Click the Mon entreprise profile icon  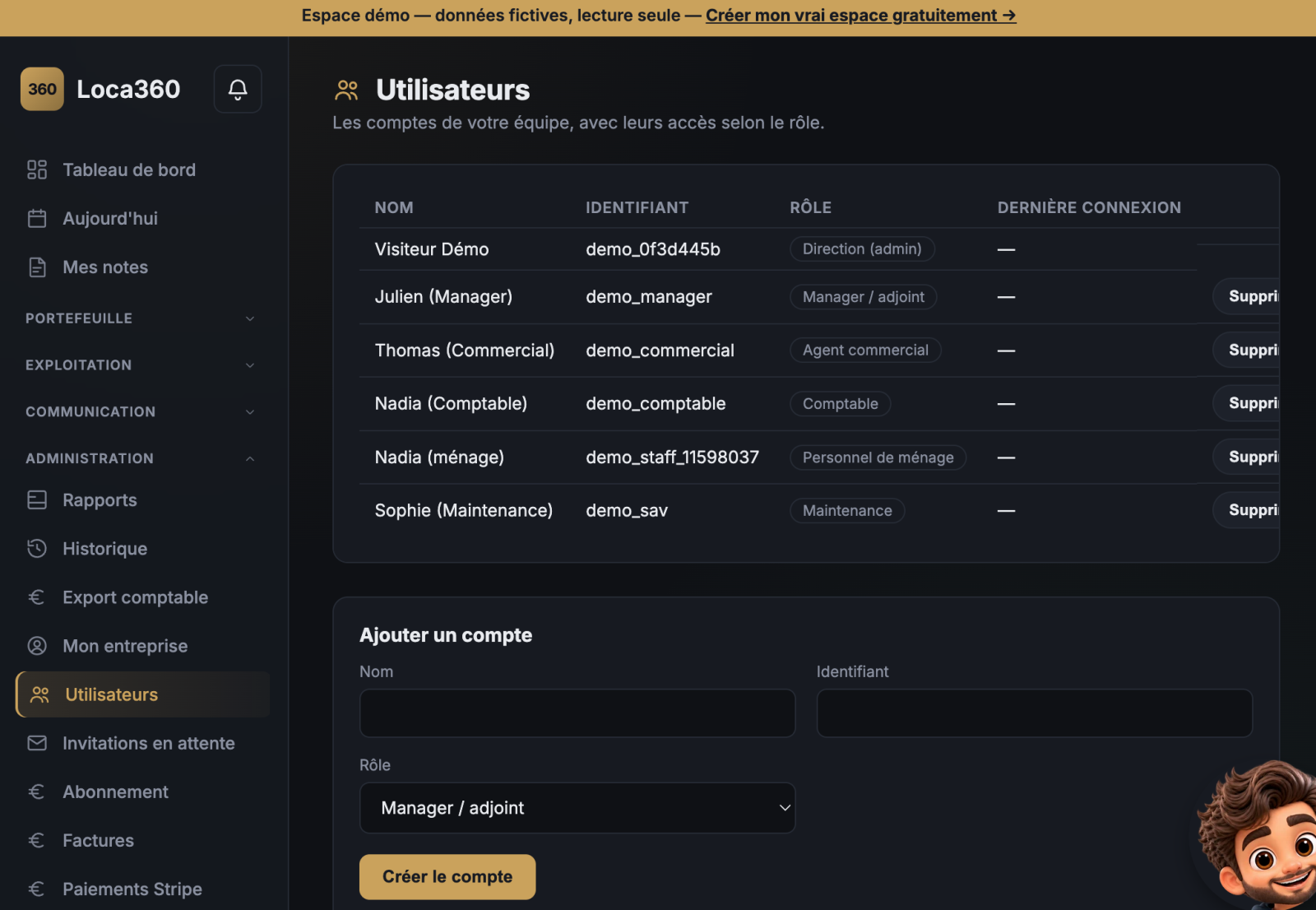[37, 645]
